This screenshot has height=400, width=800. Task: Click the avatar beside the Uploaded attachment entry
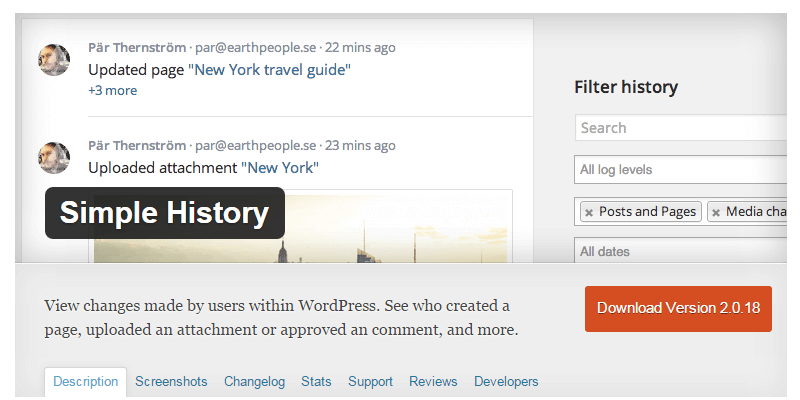coord(54,157)
